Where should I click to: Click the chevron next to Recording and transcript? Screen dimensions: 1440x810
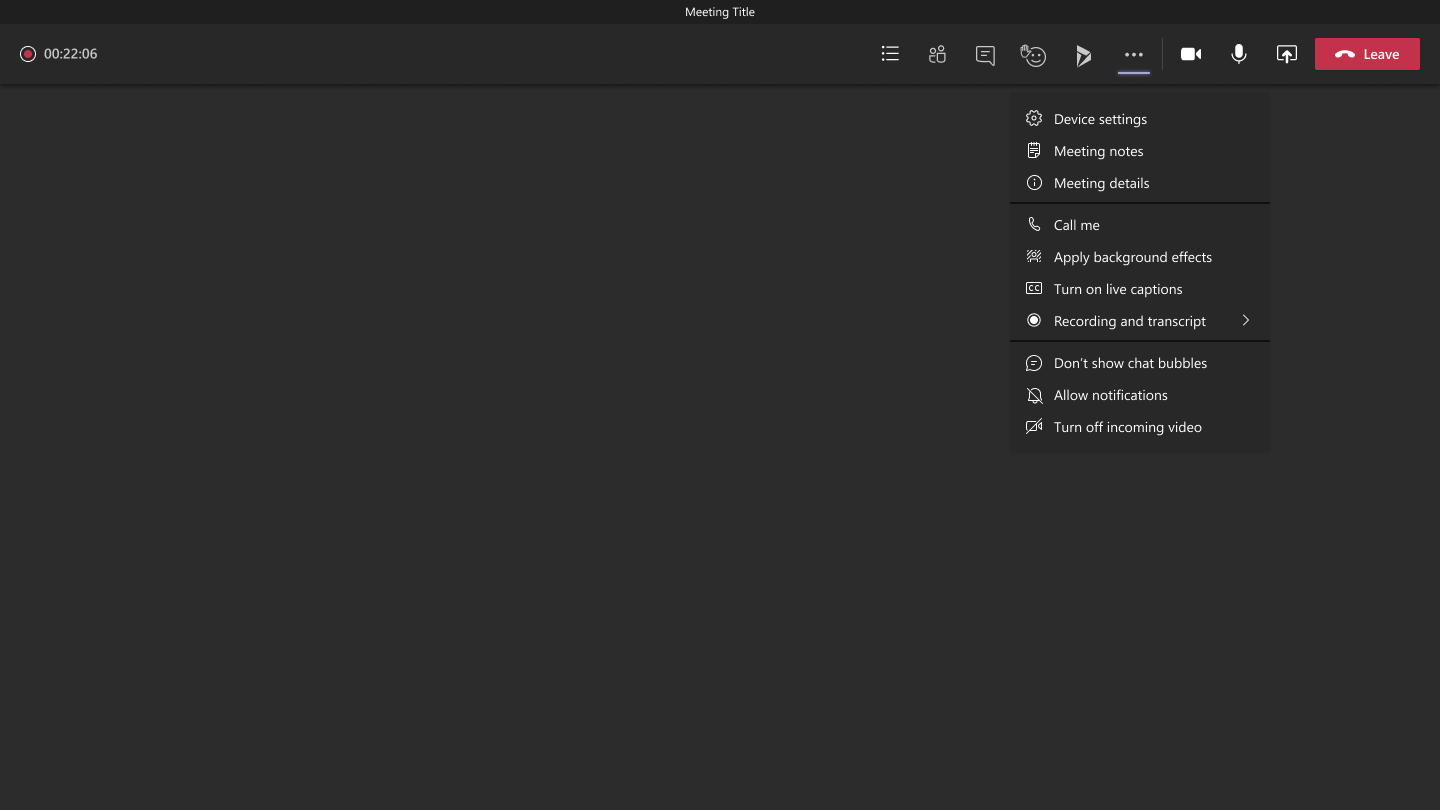click(x=1246, y=320)
